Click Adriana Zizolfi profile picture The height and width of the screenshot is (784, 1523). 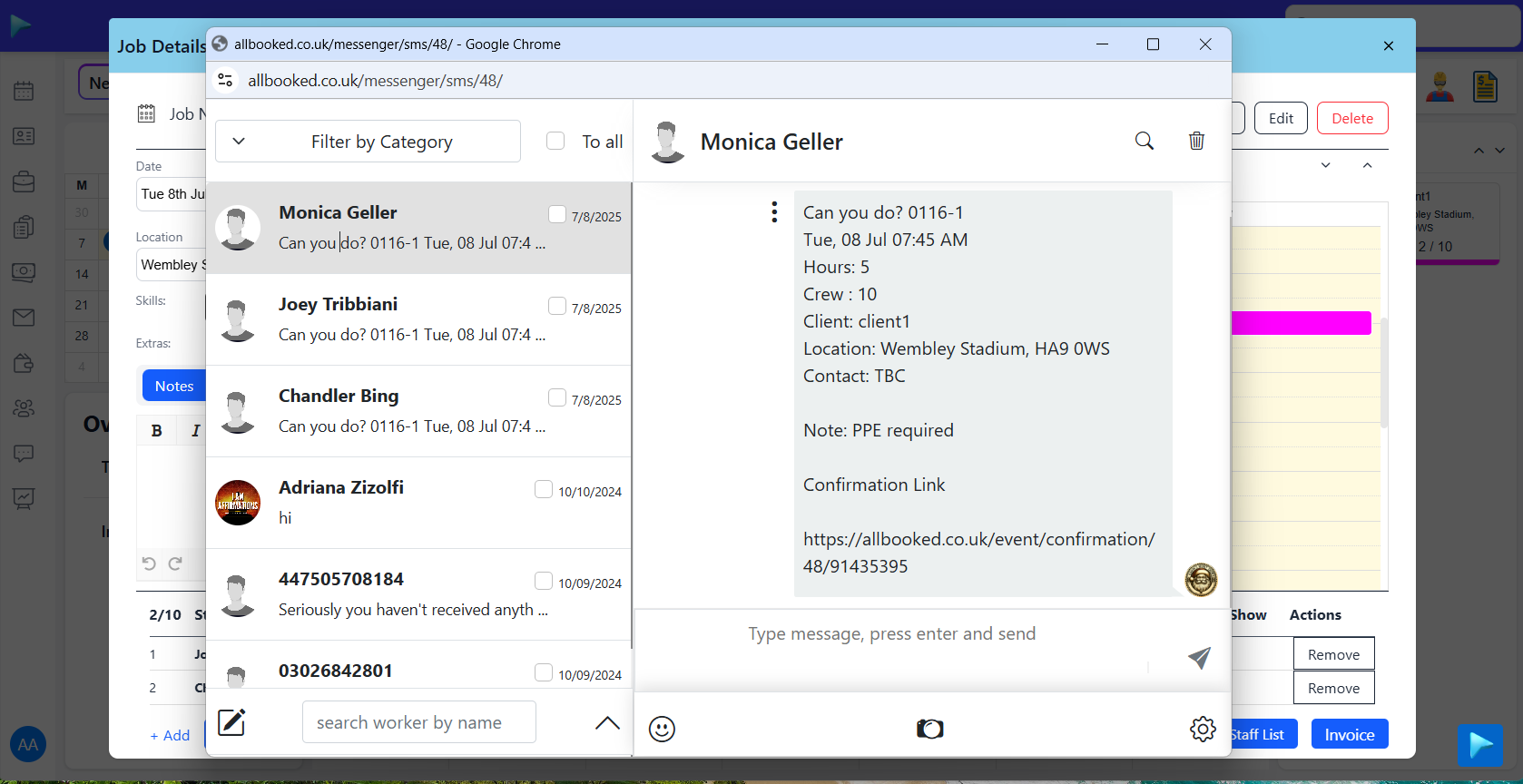pos(238,503)
